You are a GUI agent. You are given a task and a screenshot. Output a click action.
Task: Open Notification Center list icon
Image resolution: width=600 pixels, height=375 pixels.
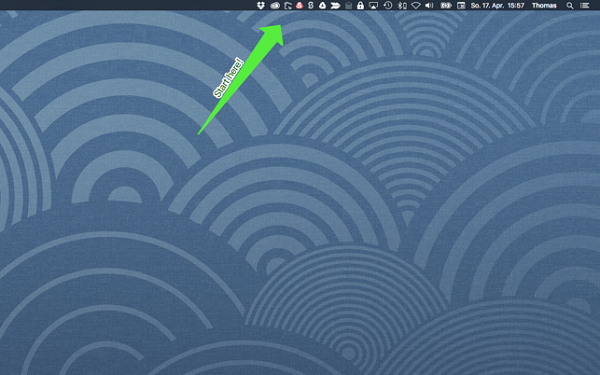[x=584, y=5]
